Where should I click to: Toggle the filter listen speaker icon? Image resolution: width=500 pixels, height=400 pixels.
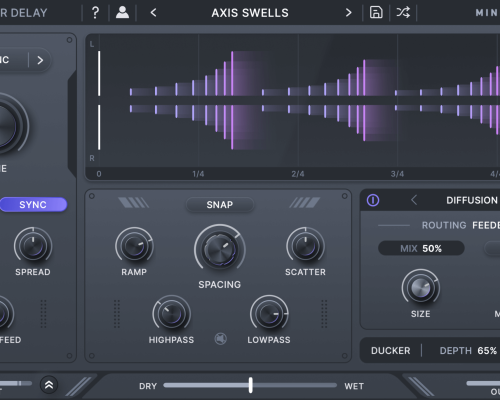(x=220, y=339)
